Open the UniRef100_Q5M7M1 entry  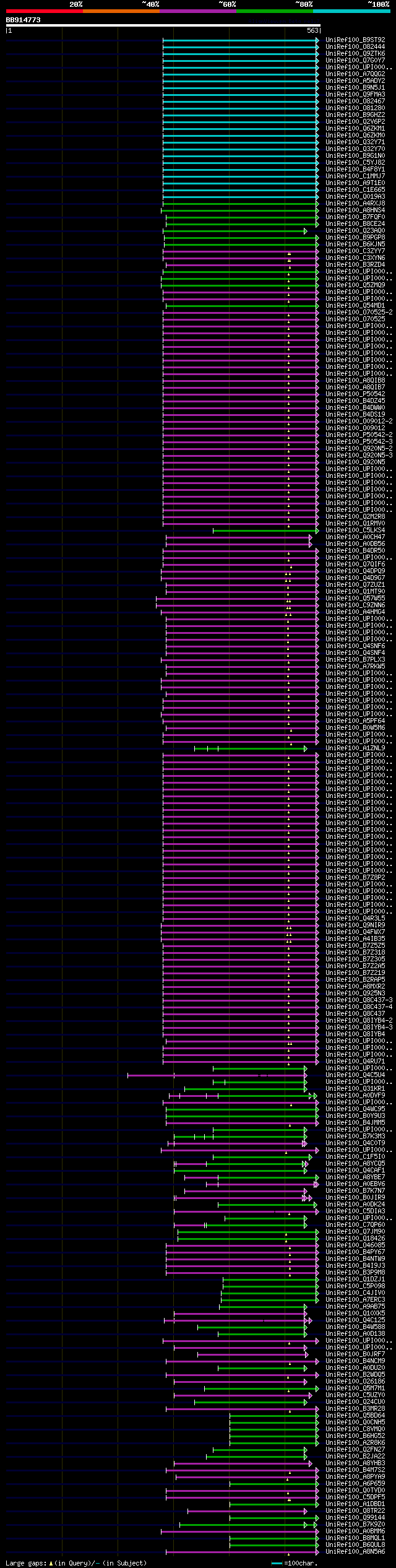[x=355, y=1388]
